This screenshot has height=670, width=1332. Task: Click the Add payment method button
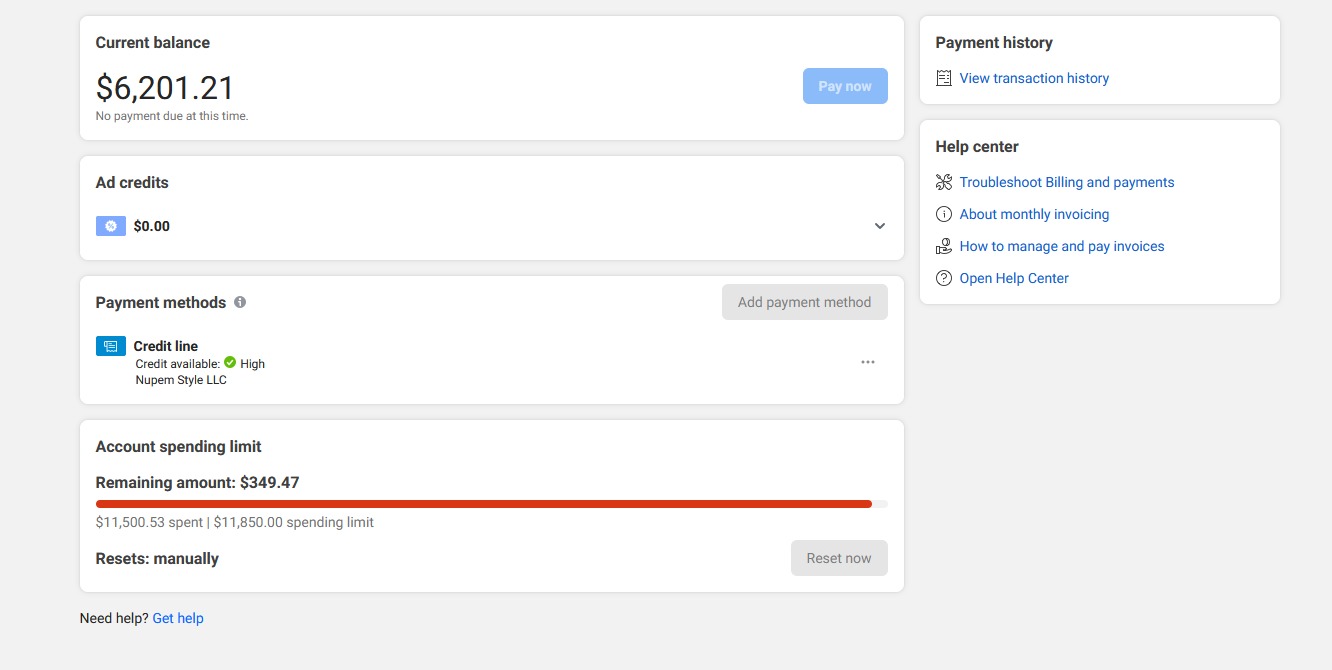pyautogui.click(x=804, y=302)
